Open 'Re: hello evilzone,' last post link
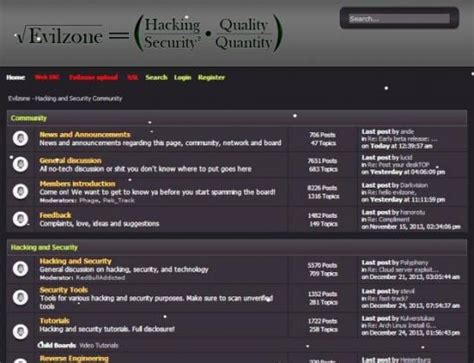This screenshot has width=474, height=363. pyautogui.click(x=392, y=192)
